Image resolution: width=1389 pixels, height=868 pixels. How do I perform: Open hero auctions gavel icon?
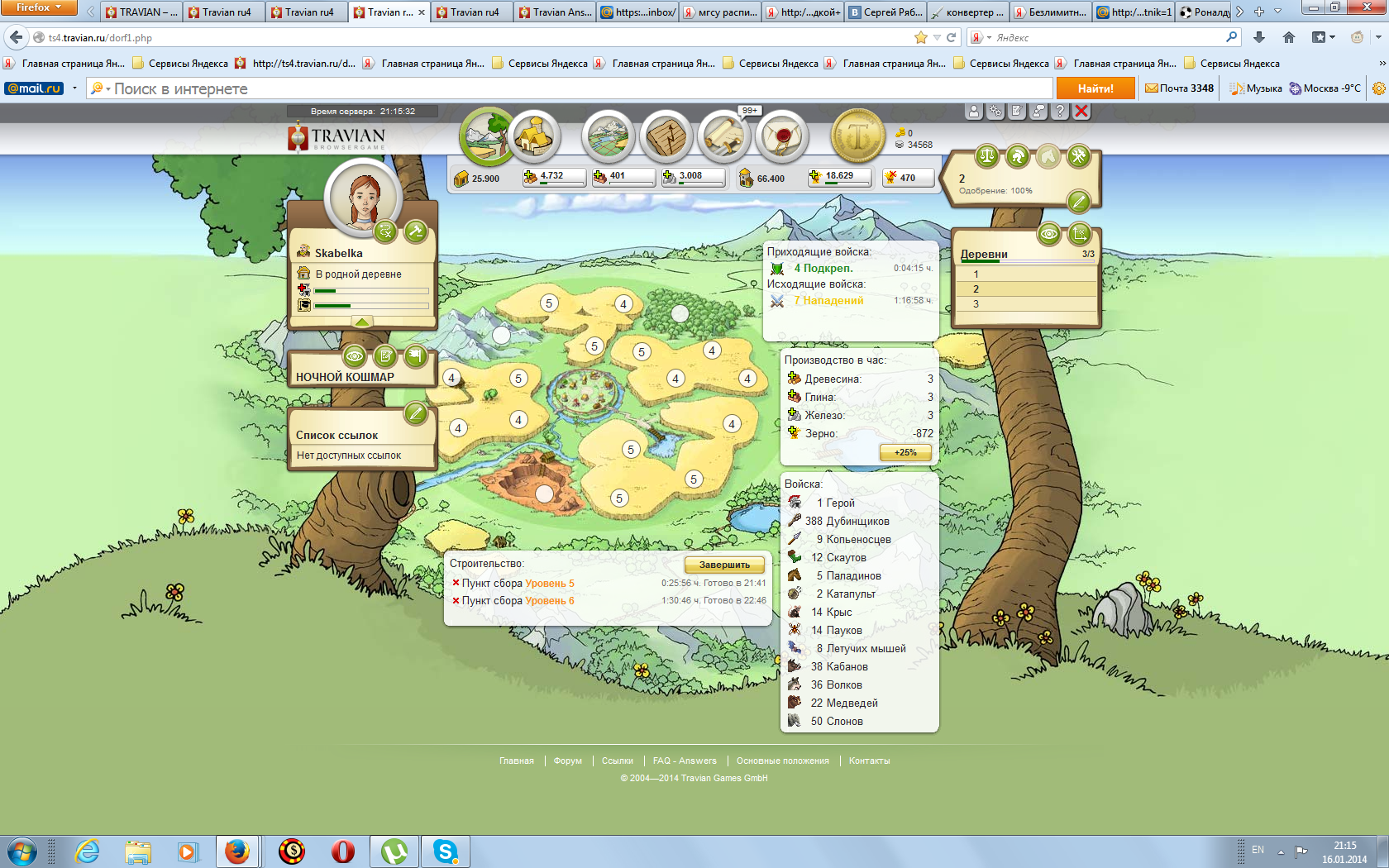pos(416,232)
